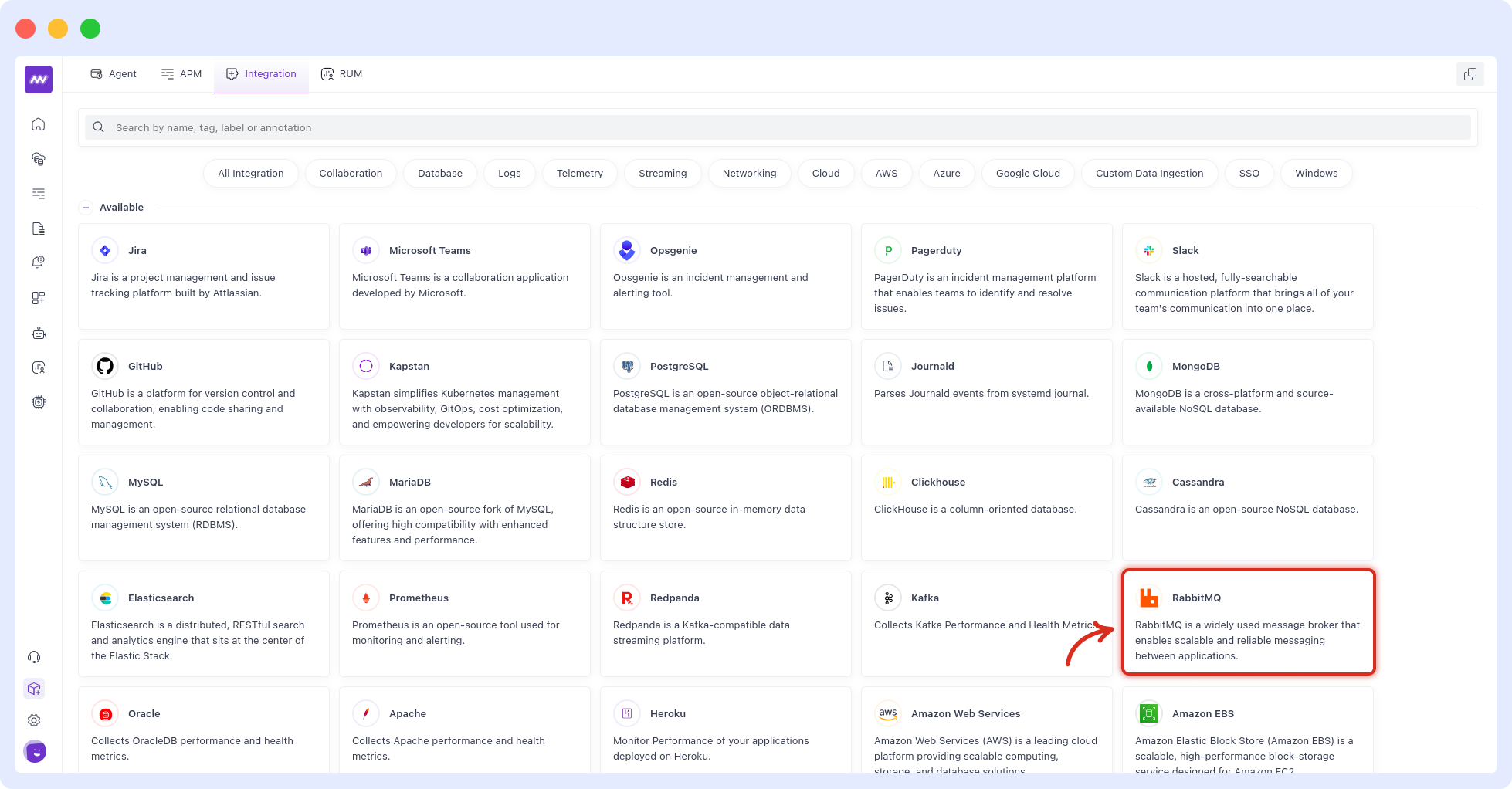Filter integrations by Google Cloud
The image size is (1512, 789).
coord(1027,174)
